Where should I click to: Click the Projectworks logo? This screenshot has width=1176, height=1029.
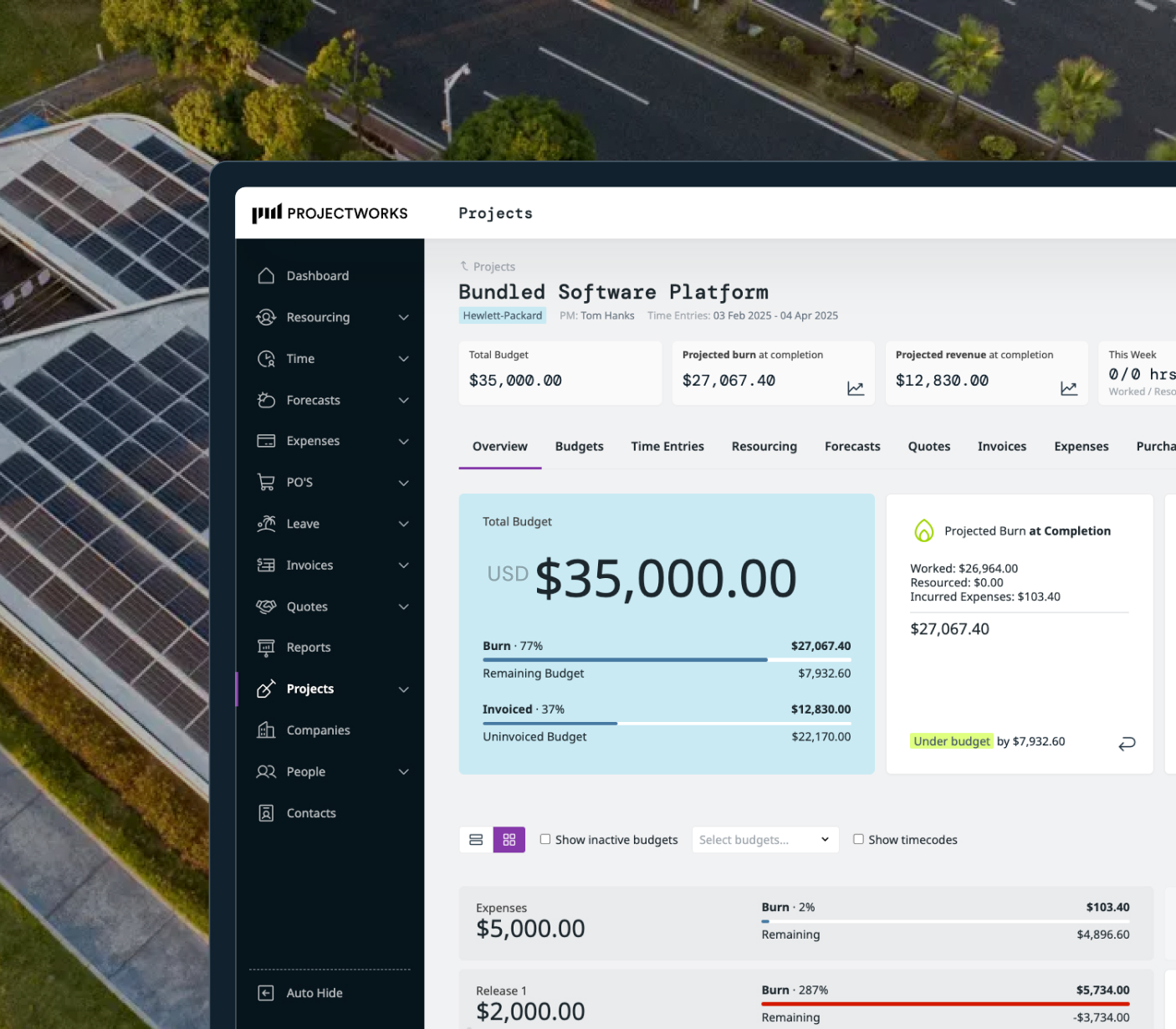(x=330, y=213)
